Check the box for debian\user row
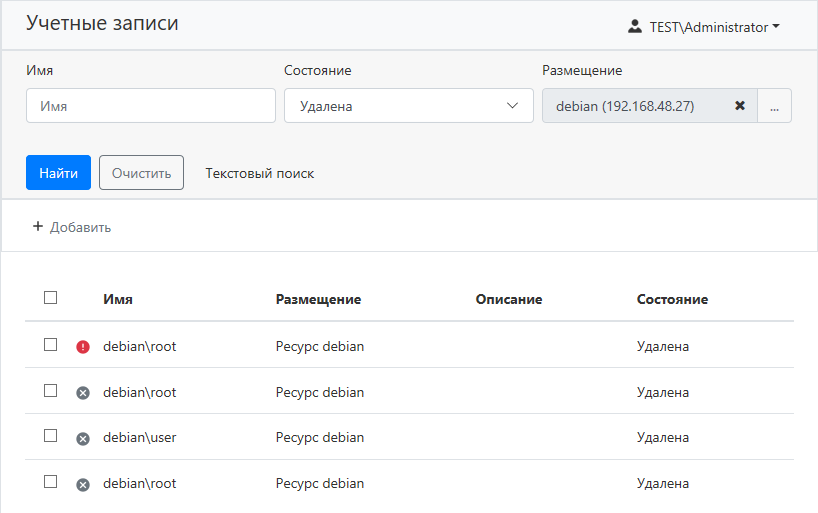The height and width of the screenshot is (513, 818). click(51, 437)
